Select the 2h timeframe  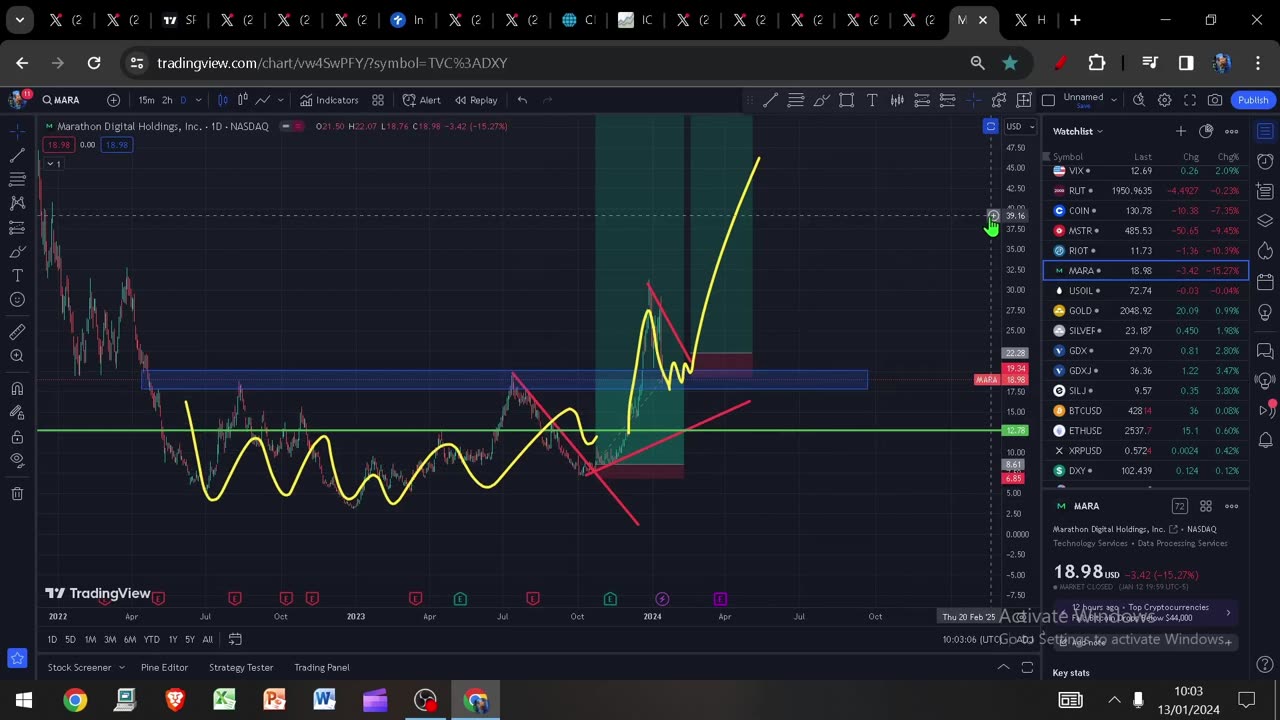167,100
